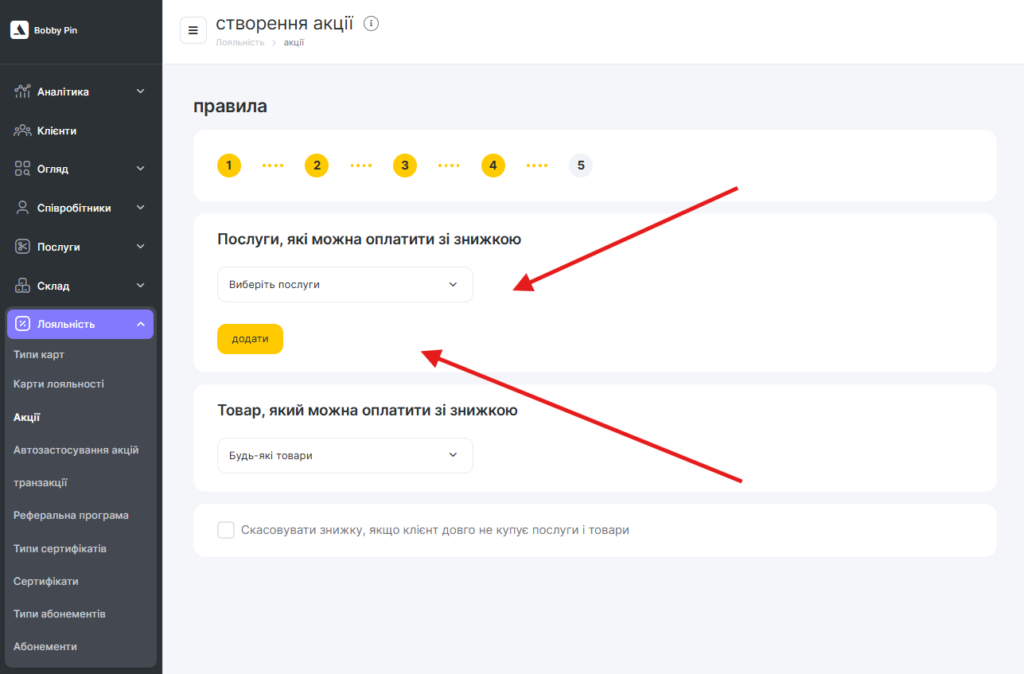Open Карти лояльності in the sidebar
1024x674 pixels.
[x=59, y=384]
